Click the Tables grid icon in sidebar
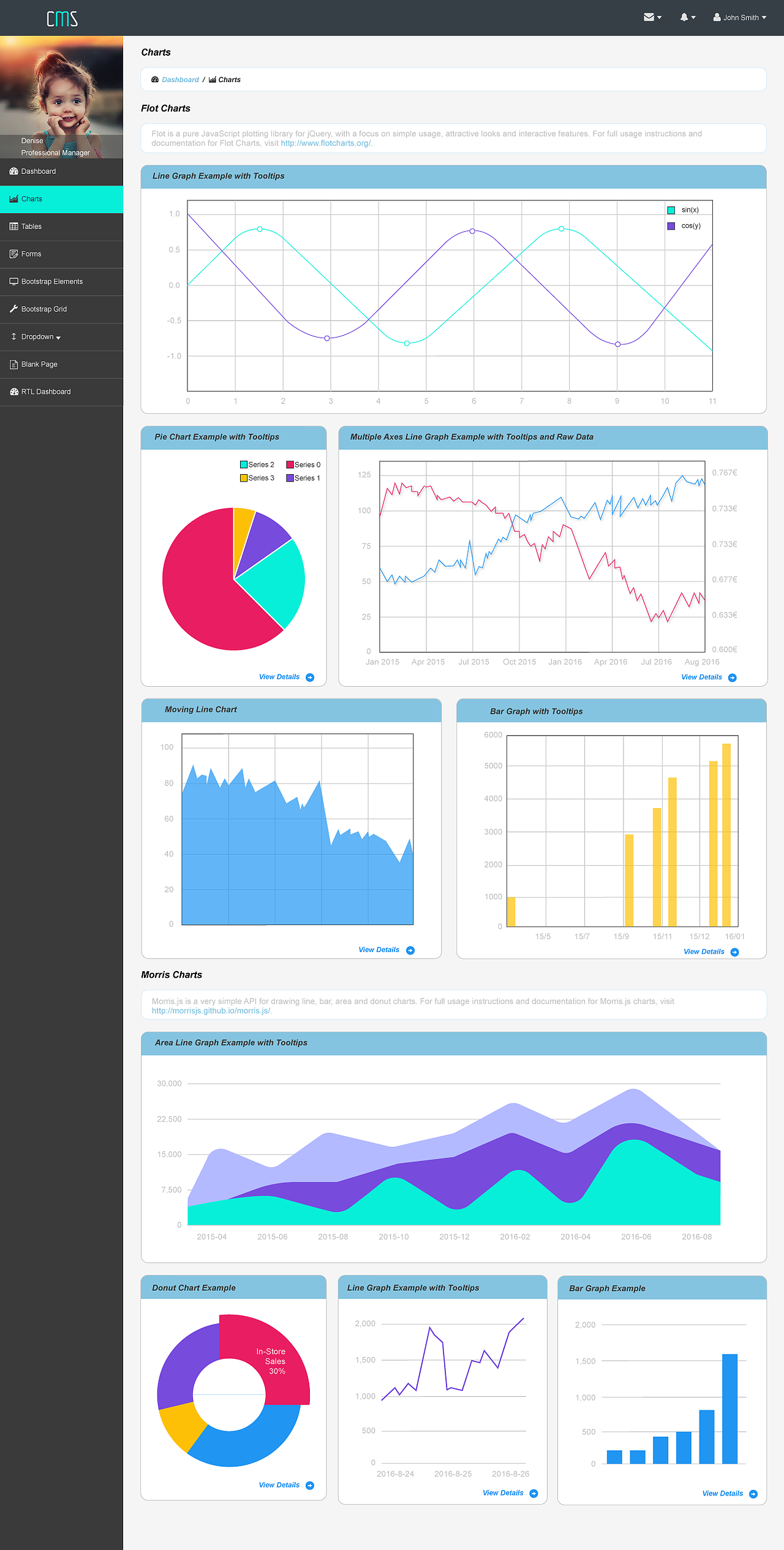 click(x=13, y=227)
